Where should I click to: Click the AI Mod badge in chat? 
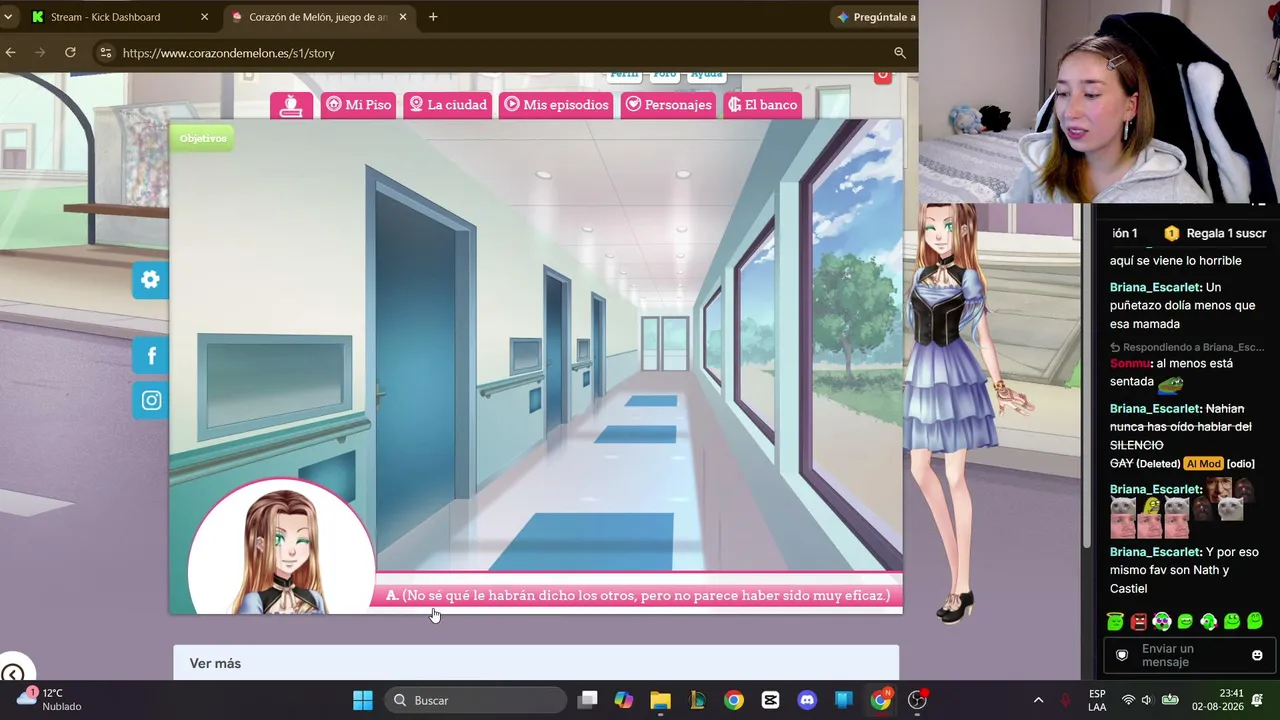click(1203, 464)
